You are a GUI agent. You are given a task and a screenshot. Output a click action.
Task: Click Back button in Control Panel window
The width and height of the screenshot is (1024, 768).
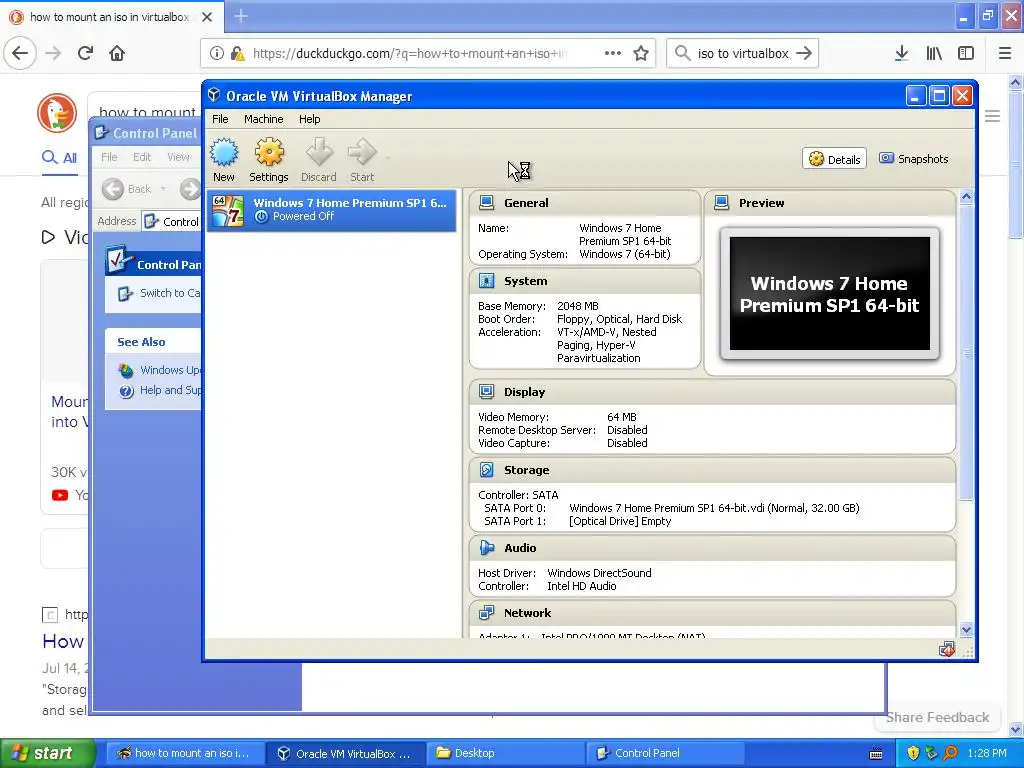coord(127,189)
